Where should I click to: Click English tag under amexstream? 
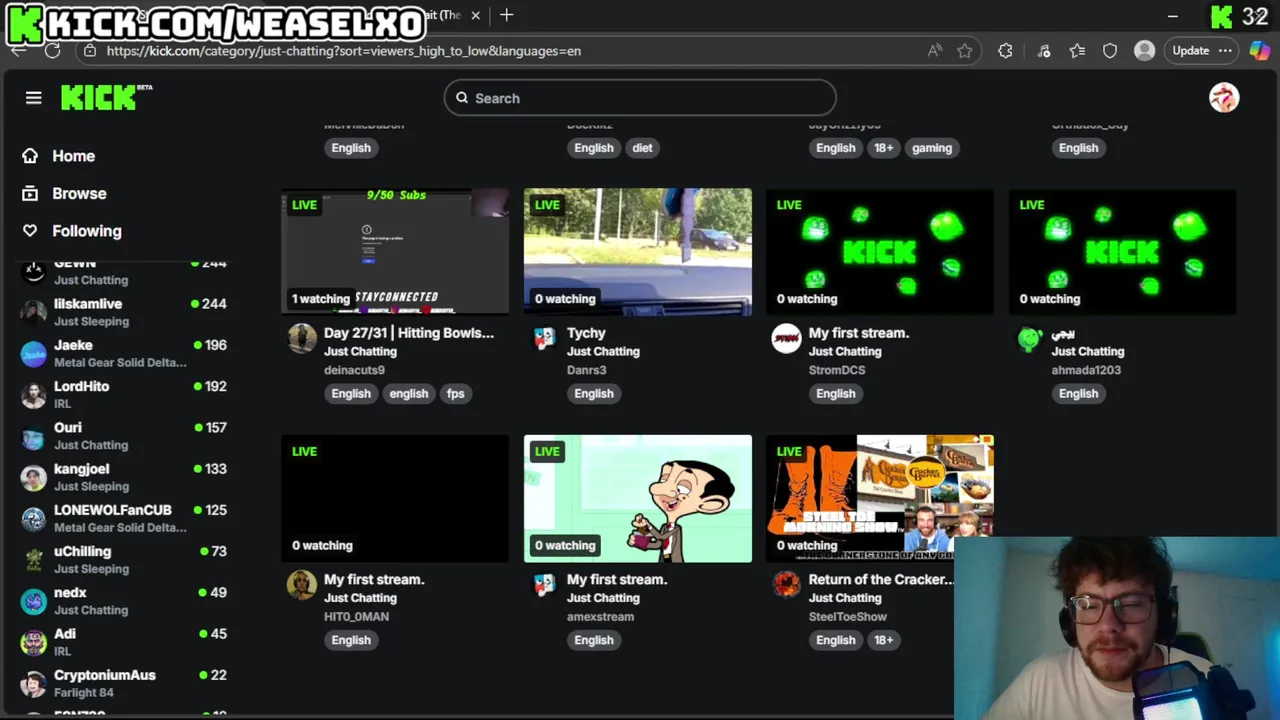coord(594,640)
